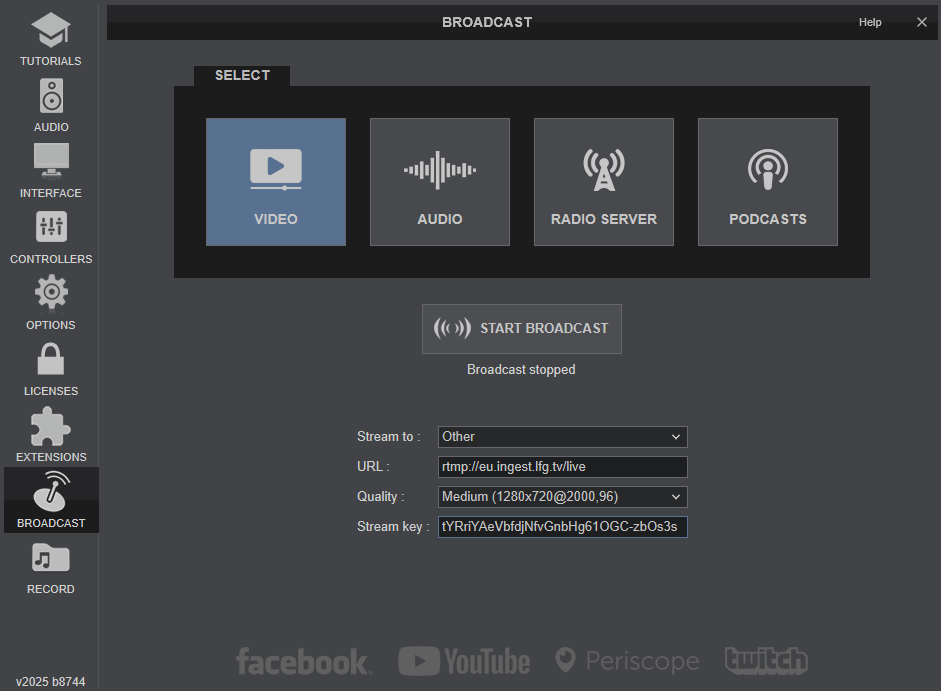The width and height of the screenshot is (941, 691).
Task: Select Video broadcast type tile
Action: [276, 182]
